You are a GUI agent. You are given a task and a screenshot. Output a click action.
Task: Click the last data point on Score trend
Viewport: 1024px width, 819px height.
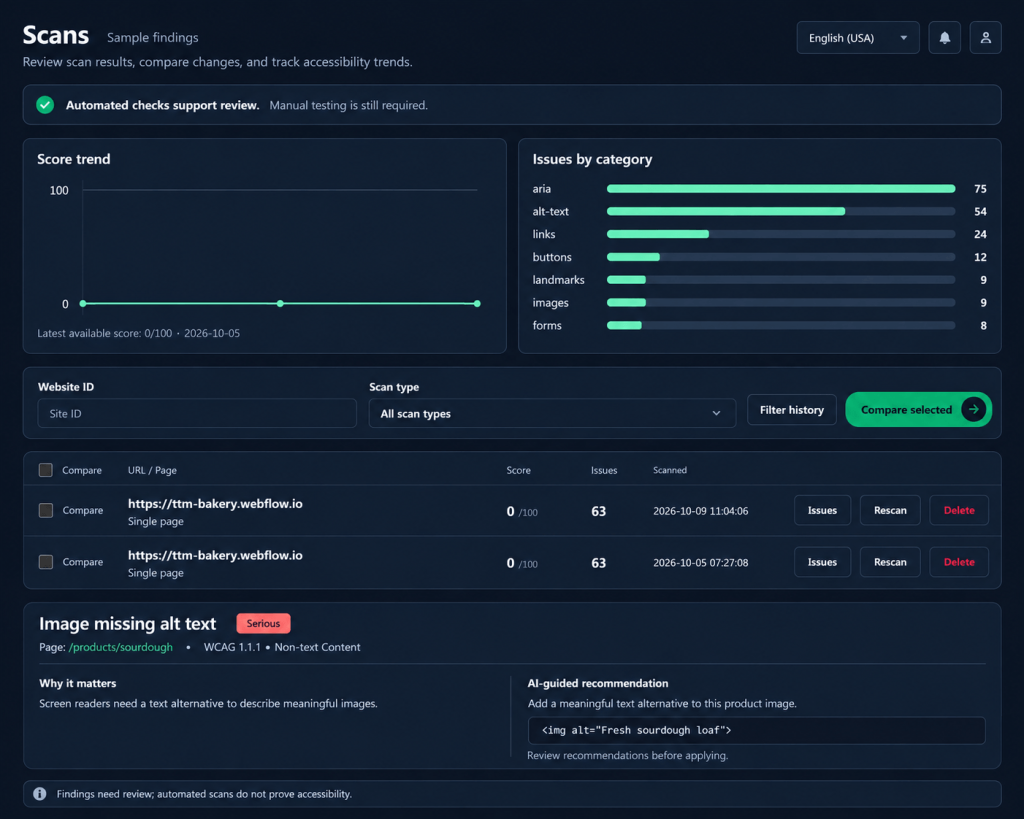(x=477, y=304)
